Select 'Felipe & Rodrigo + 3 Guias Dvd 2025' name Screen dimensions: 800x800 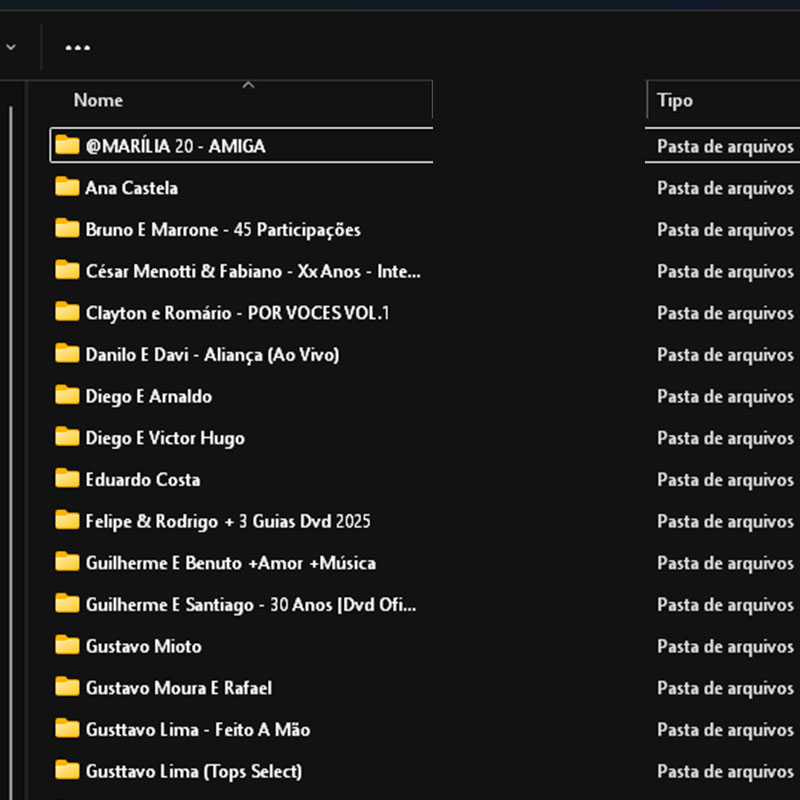pyautogui.click(x=228, y=522)
